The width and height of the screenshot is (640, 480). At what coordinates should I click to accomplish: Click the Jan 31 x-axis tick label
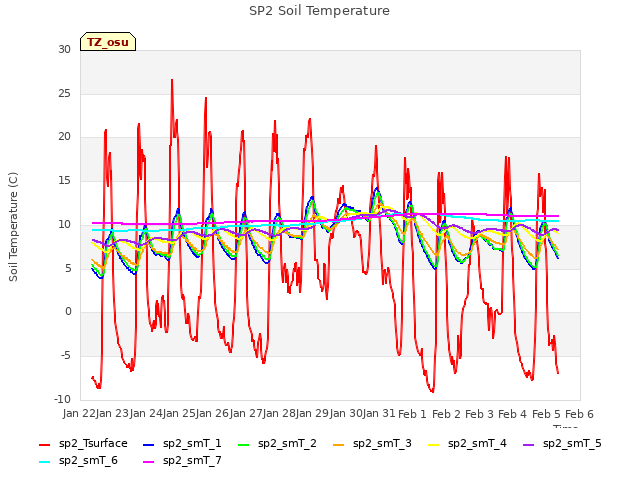point(379,414)
